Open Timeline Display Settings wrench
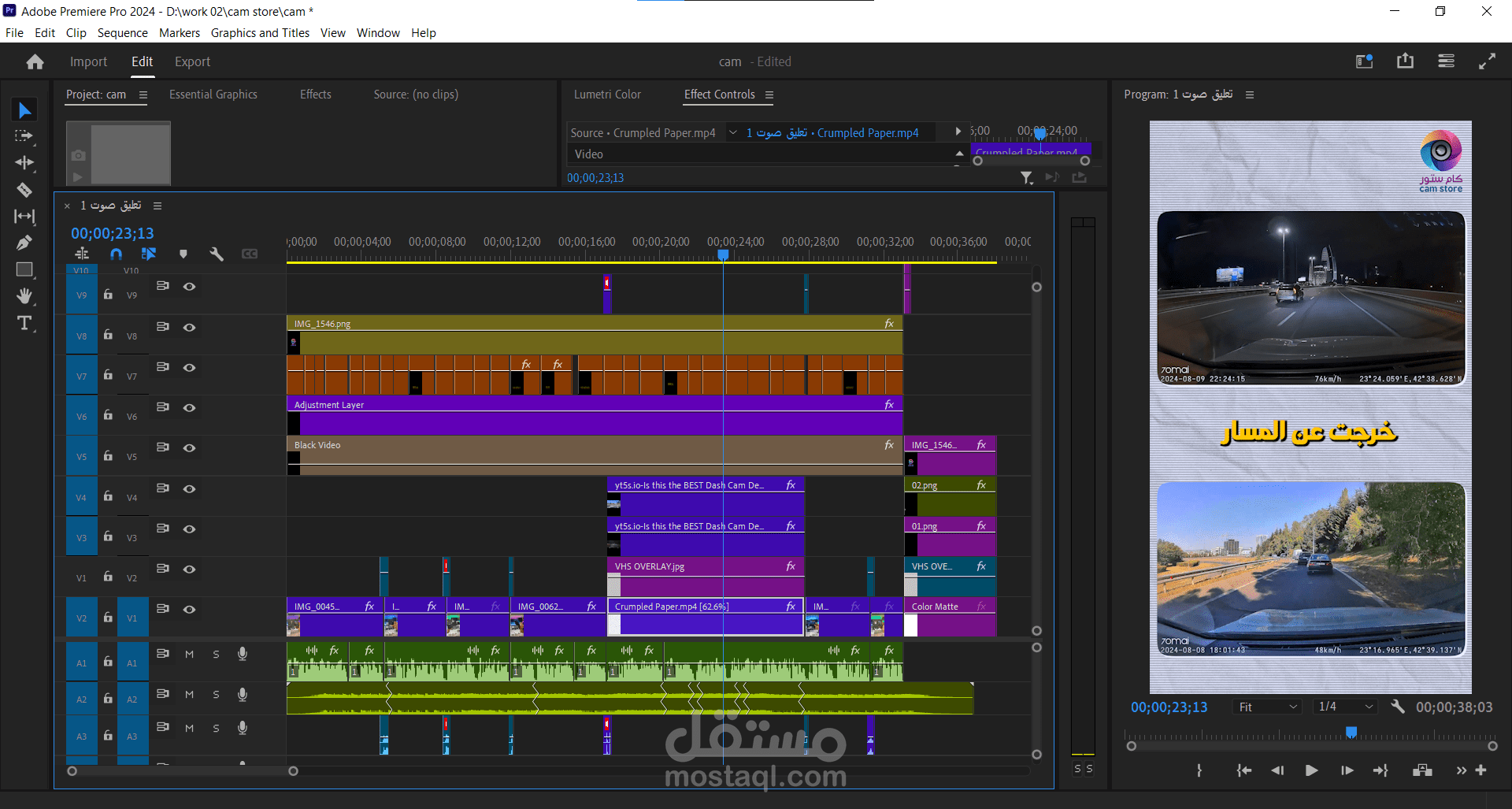Screen dimensions: 1512x809 click(x=217, y=254)
